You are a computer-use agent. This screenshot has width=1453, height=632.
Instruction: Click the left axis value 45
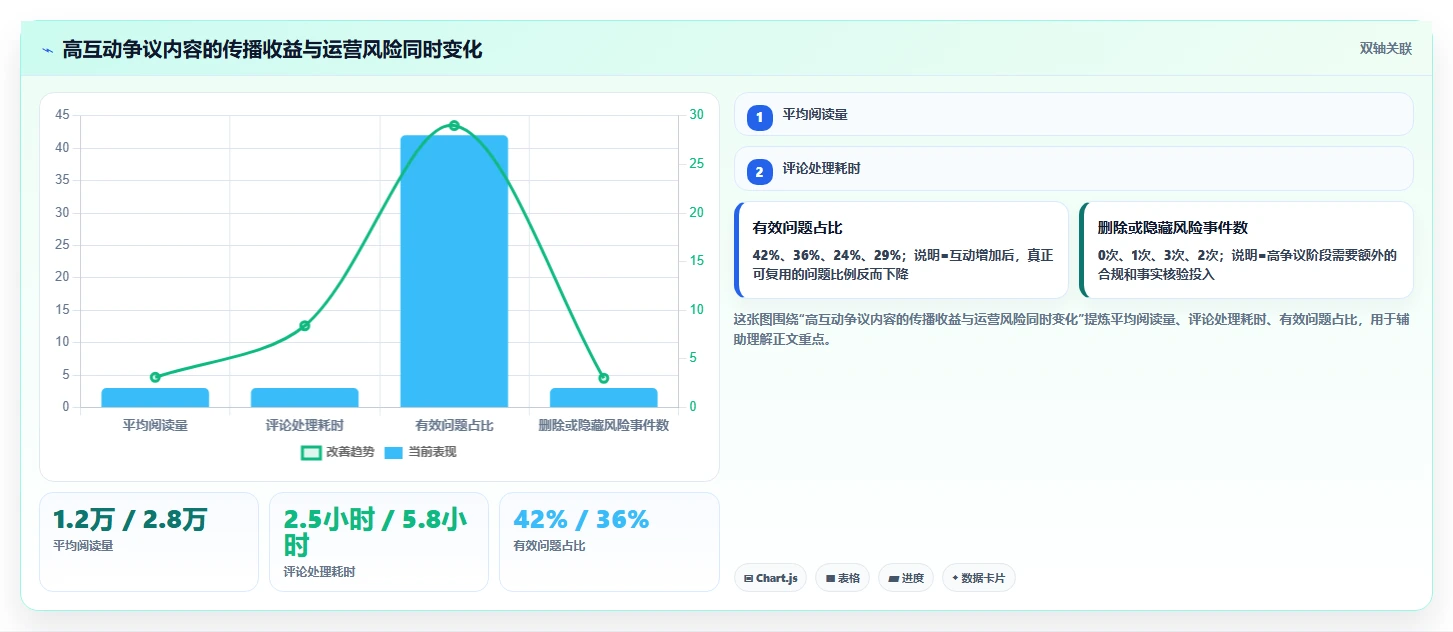pyautogui.click(x=62, y=115)
